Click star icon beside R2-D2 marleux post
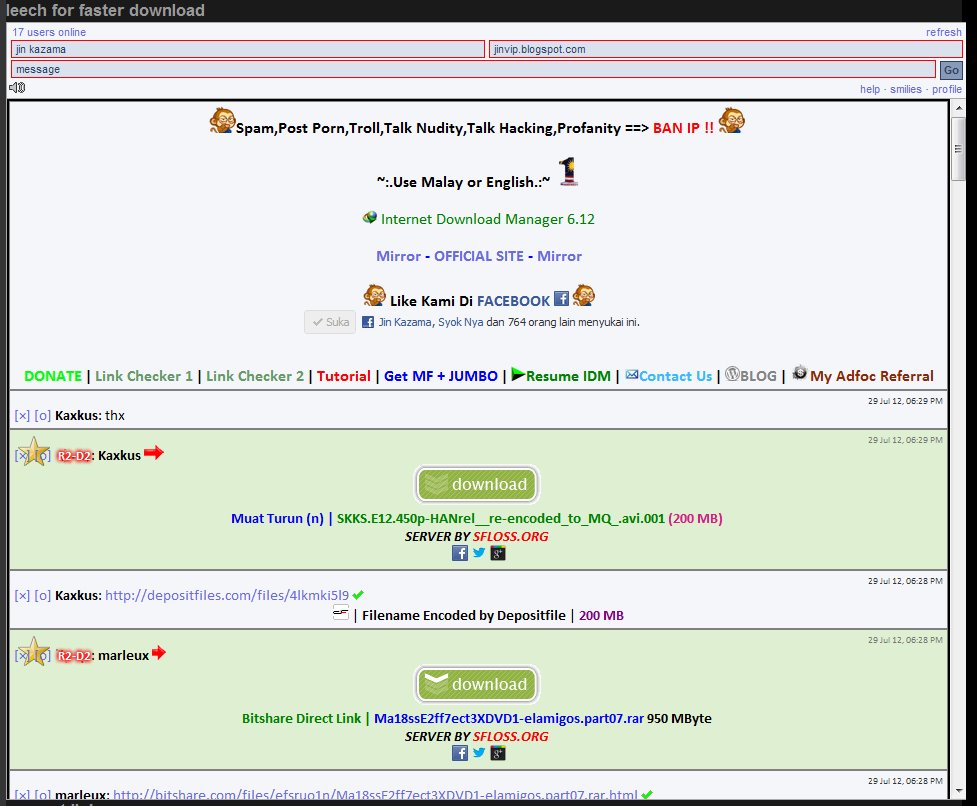This screenshot has width=977, height=806. [x=34, y=652]
